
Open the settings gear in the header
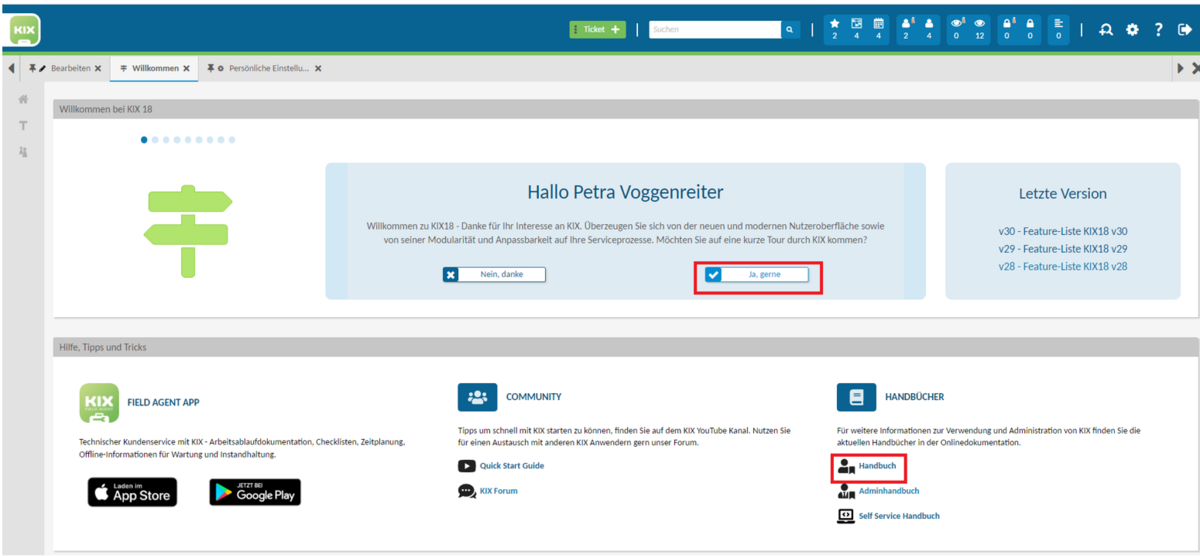coord(1132,30)
